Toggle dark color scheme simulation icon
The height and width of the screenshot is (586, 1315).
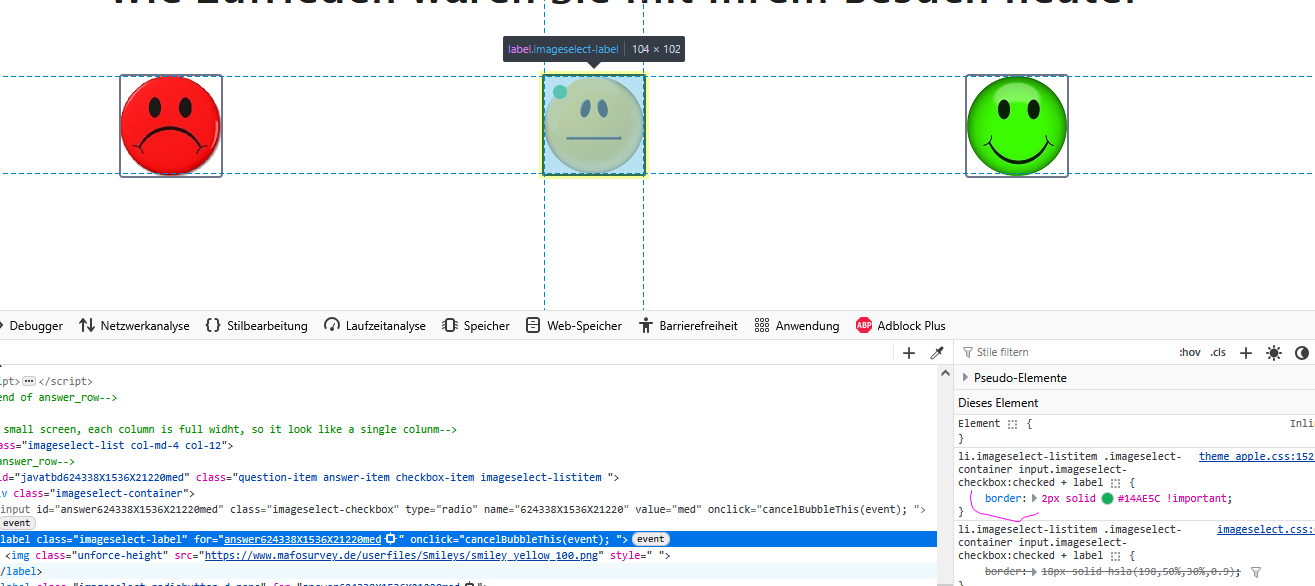1301,353
